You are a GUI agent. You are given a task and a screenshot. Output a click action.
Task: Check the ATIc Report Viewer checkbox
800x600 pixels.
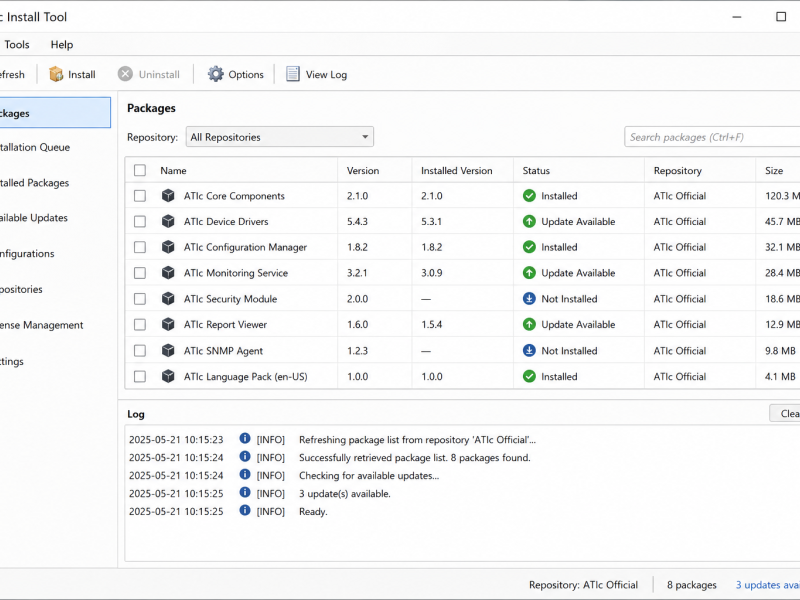140,324
